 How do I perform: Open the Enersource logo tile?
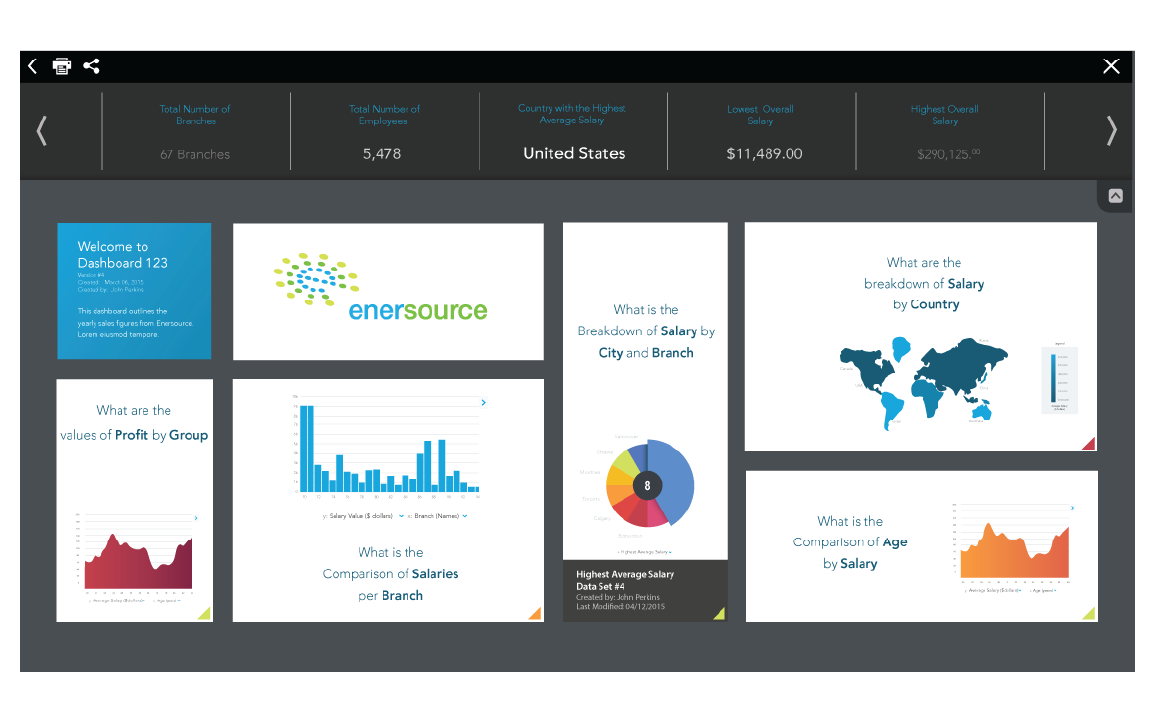(388, 291)
